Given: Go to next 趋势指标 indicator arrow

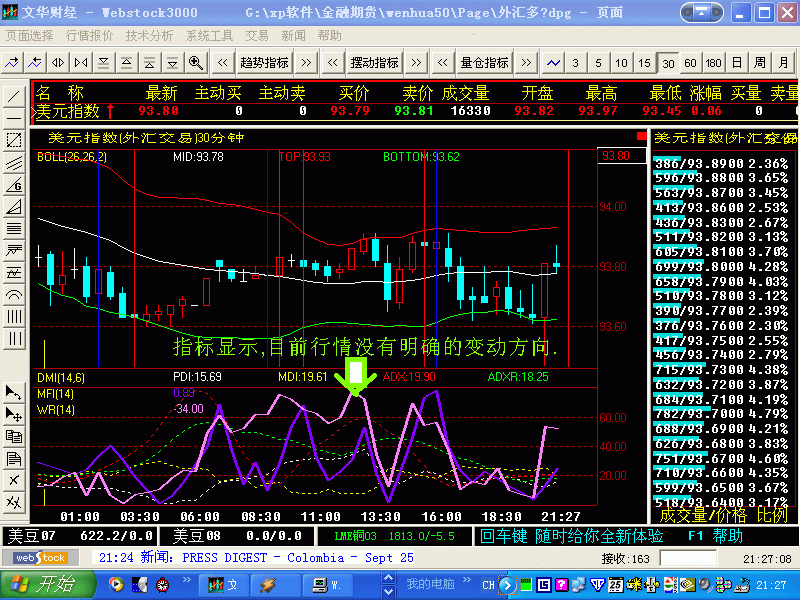Looking at the screenshot, I should 306,63.
